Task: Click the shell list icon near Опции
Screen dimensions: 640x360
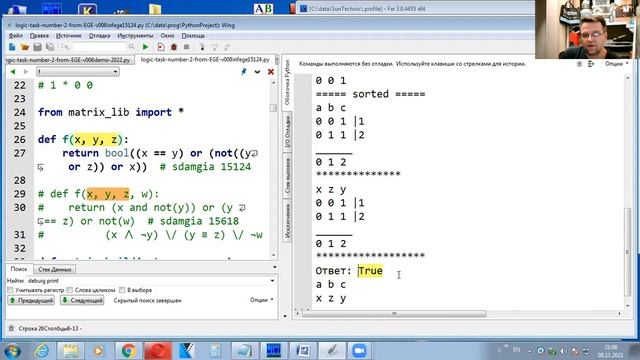Action: coord(591,64)
